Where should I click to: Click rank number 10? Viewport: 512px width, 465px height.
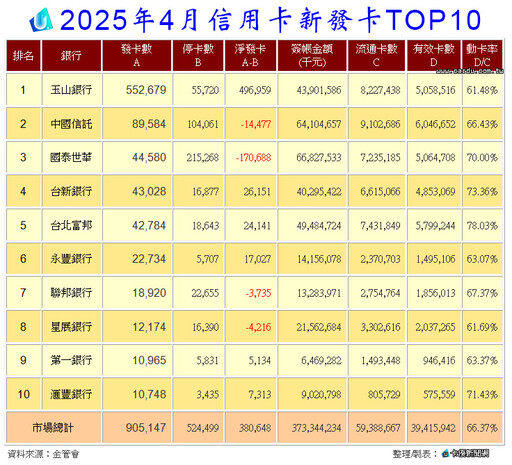(23, 394)
